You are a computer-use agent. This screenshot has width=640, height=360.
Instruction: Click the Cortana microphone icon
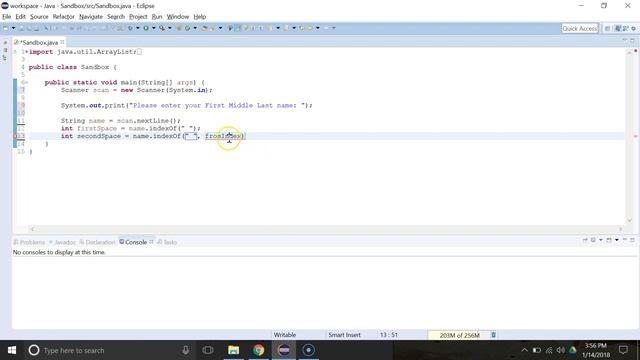[185, 350]
